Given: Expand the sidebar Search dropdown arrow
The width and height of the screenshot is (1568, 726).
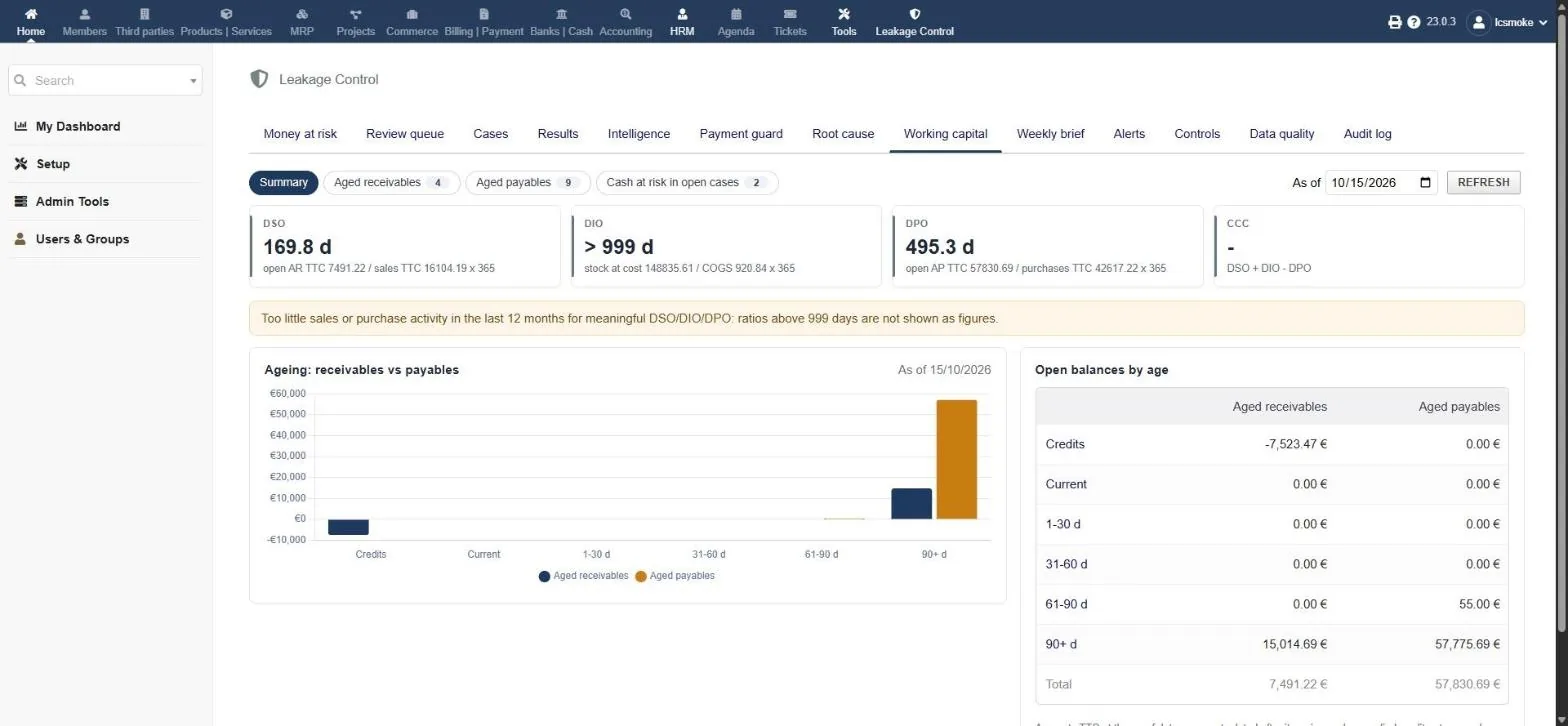Looking at the screenshot, I should [x=193, y=81].
